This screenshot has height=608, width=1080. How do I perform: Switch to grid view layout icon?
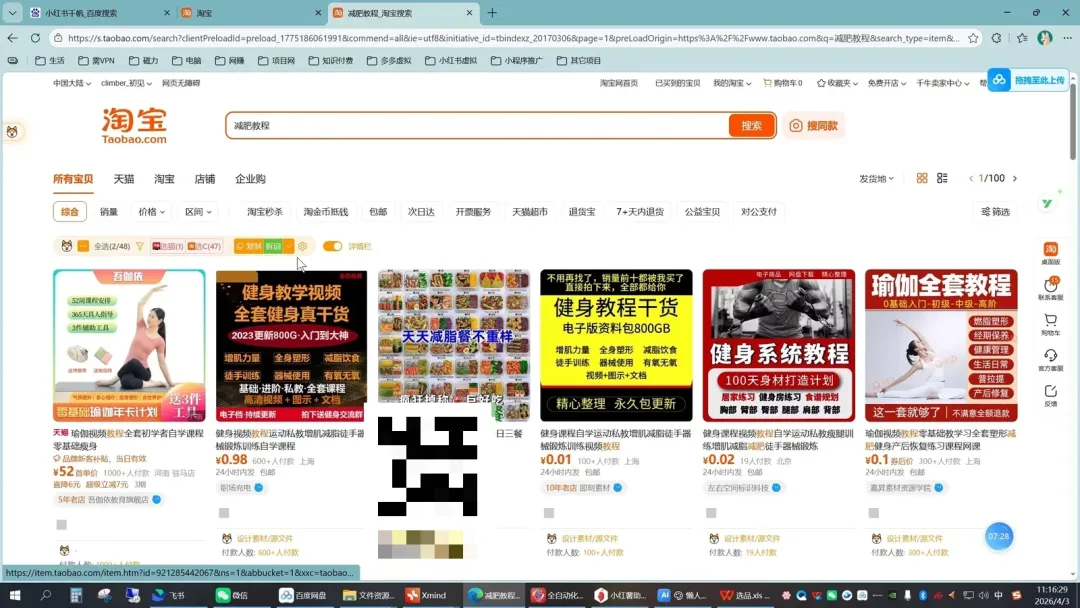(922, 178)
